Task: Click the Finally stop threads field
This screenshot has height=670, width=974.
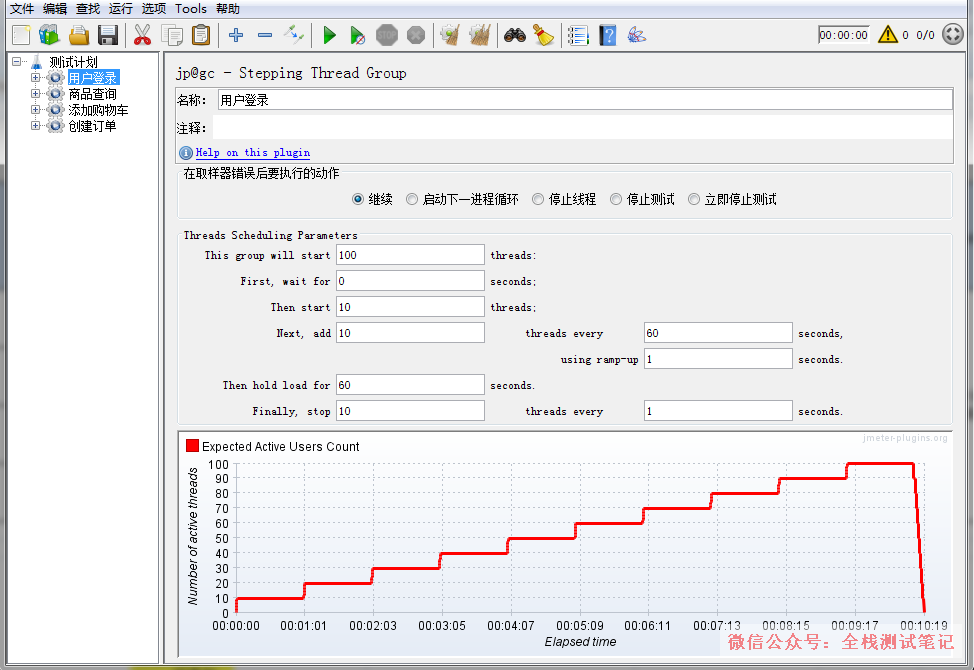Action: point(410,412)
